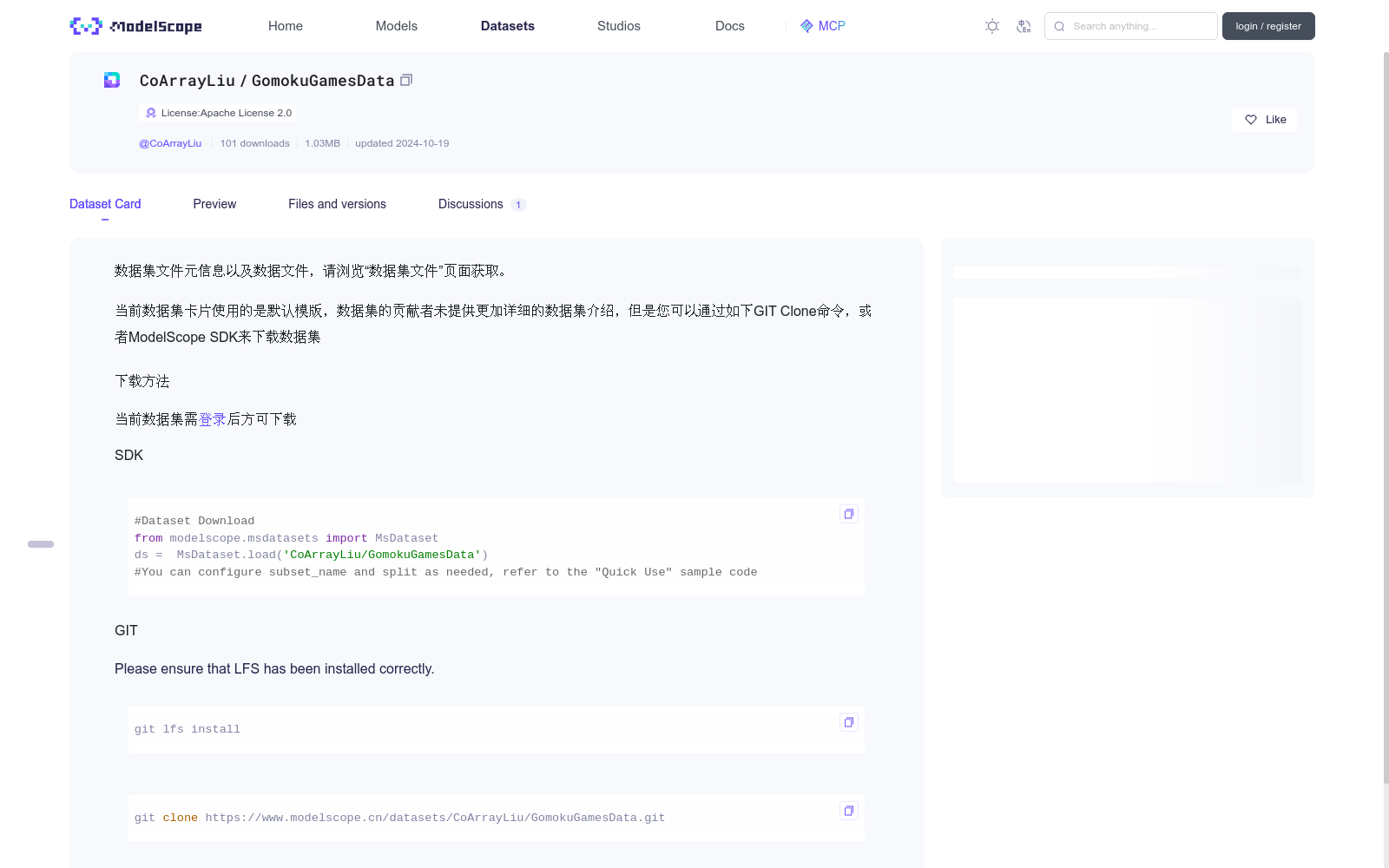Open the Home menu item
Screen dimensions: 1389x868
click(286, 26)
